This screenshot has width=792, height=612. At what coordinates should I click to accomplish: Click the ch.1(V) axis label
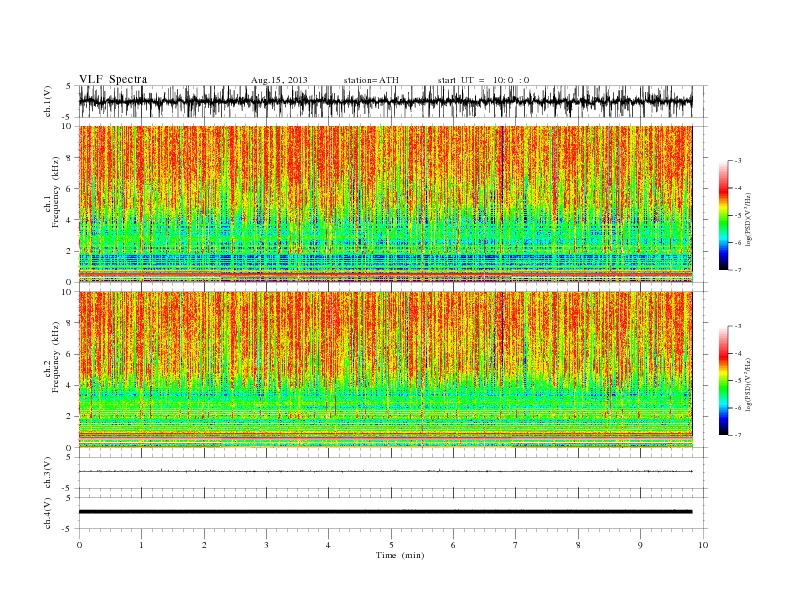[48, 101]
